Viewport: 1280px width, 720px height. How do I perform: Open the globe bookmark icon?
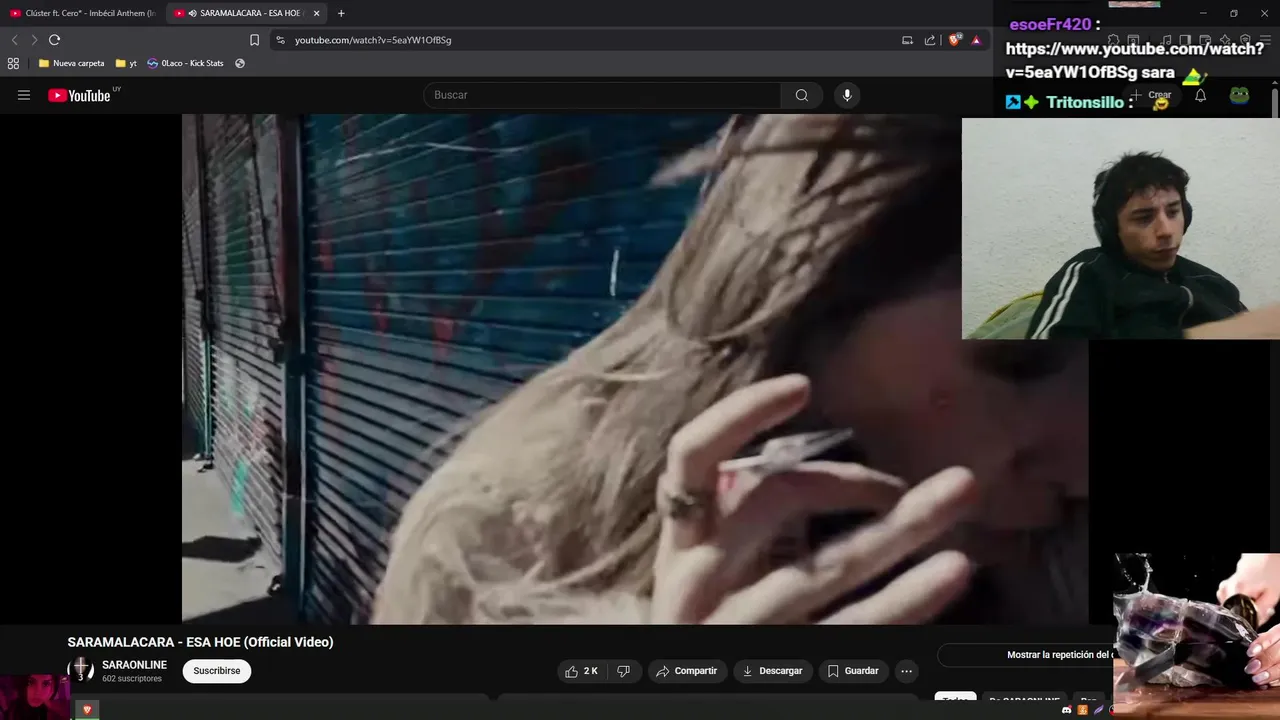point(240,63)
